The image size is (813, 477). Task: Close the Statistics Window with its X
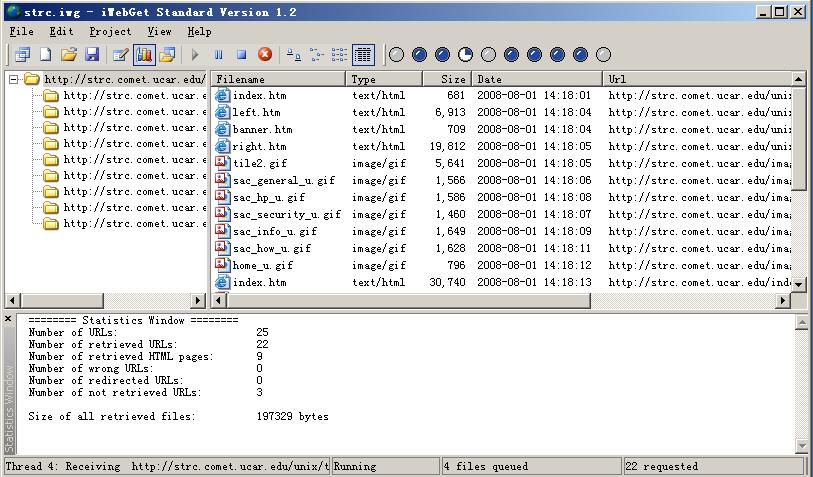coord(8,319)
